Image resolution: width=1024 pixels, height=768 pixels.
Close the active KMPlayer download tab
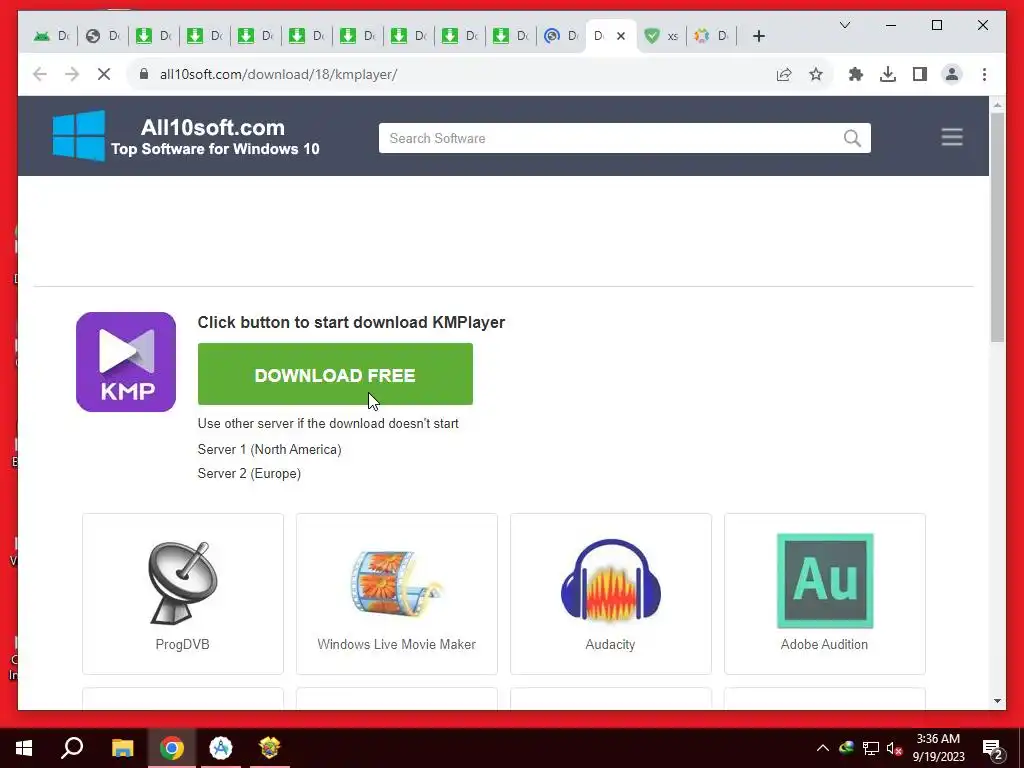point(621,36)
